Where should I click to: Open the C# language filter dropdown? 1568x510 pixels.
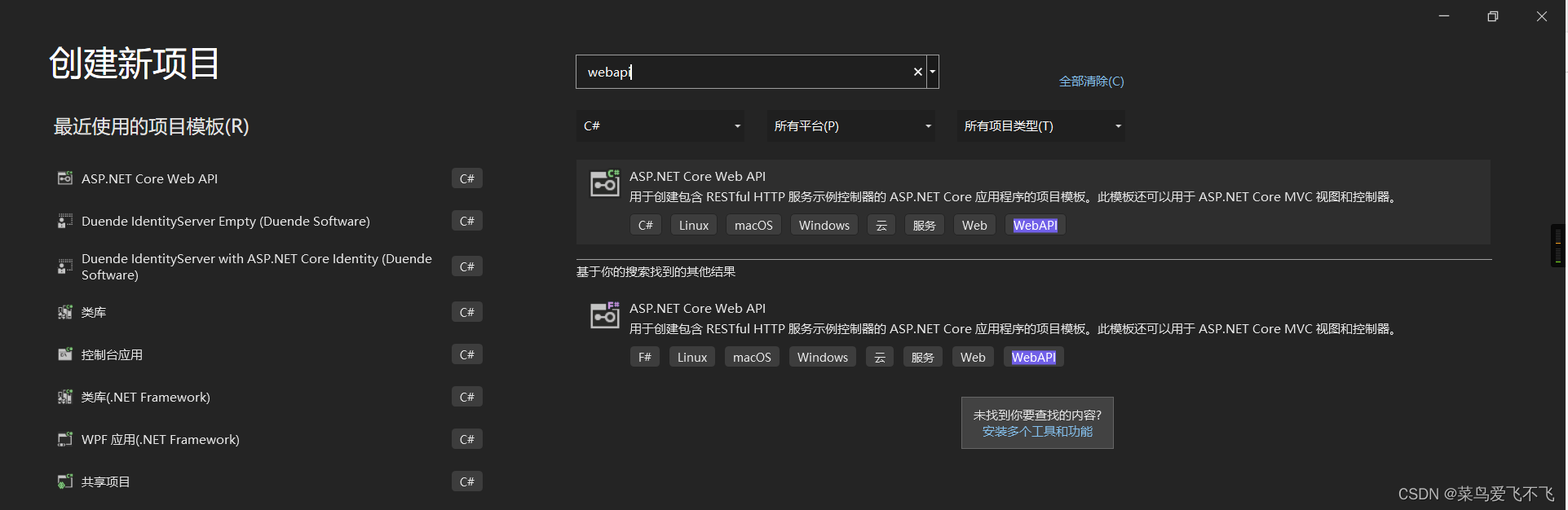point(660,126)
